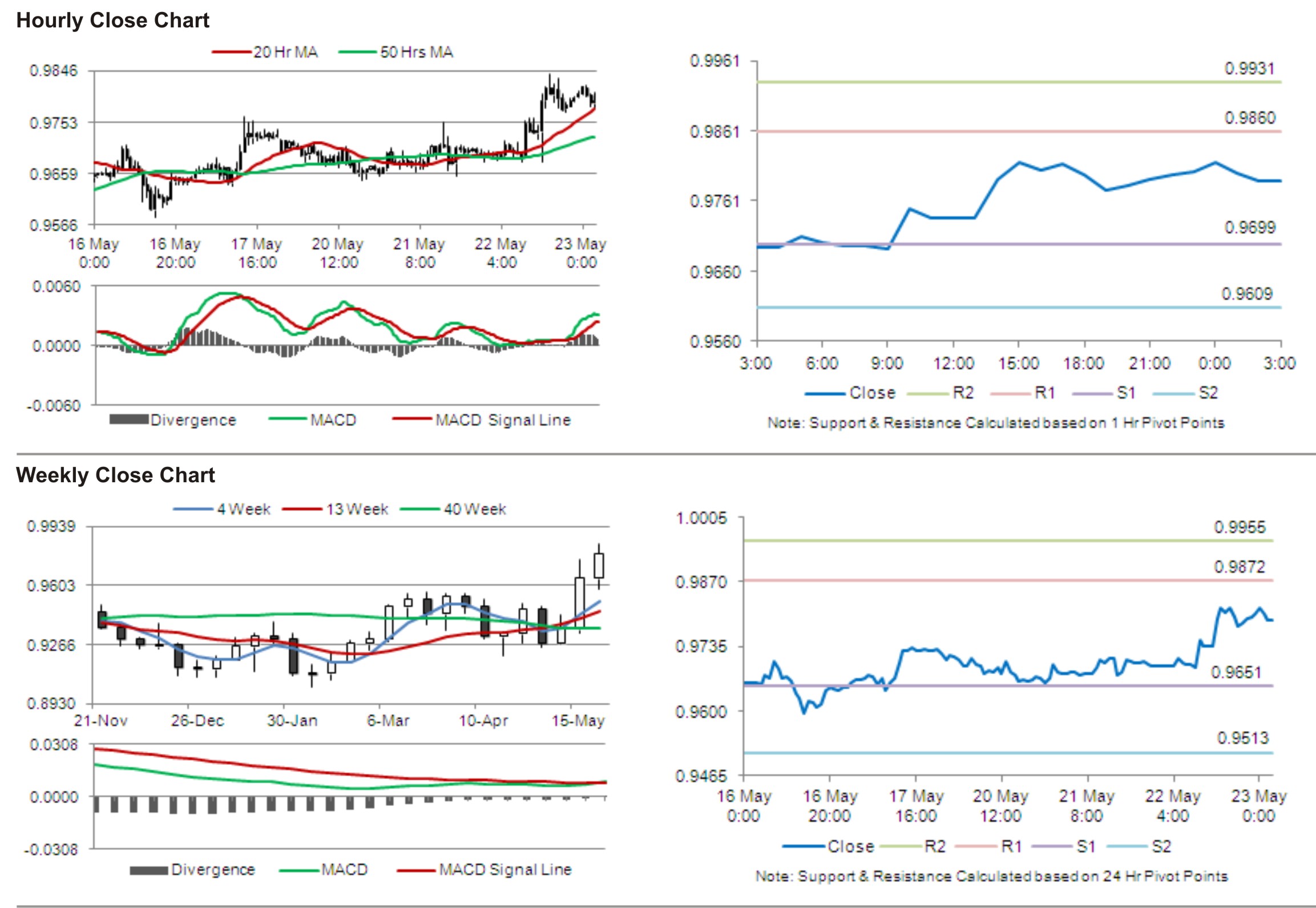Viewport: 1316px width, 908px height.
Task: Click the 0.9961 axis label on 1 Hr pivot chart
Action: click(715, 61)
